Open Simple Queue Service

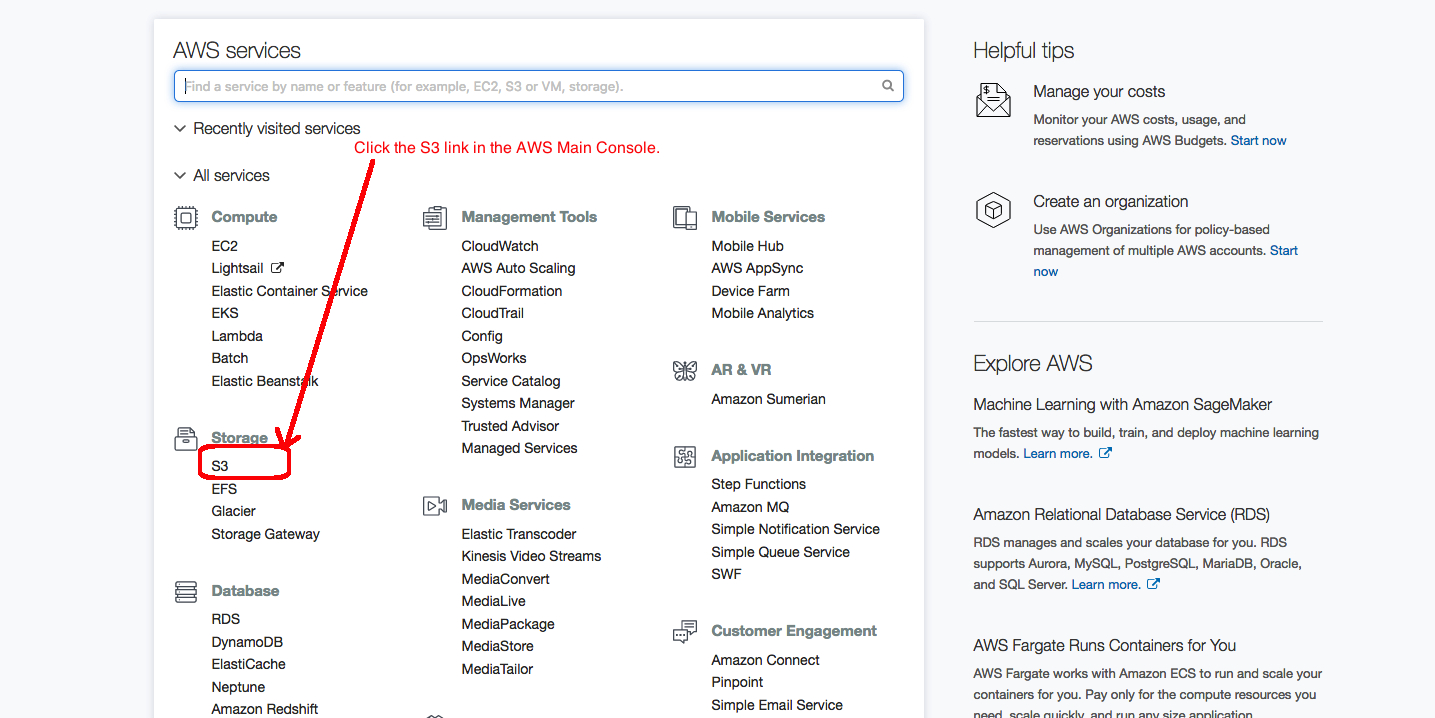[780, 552]
